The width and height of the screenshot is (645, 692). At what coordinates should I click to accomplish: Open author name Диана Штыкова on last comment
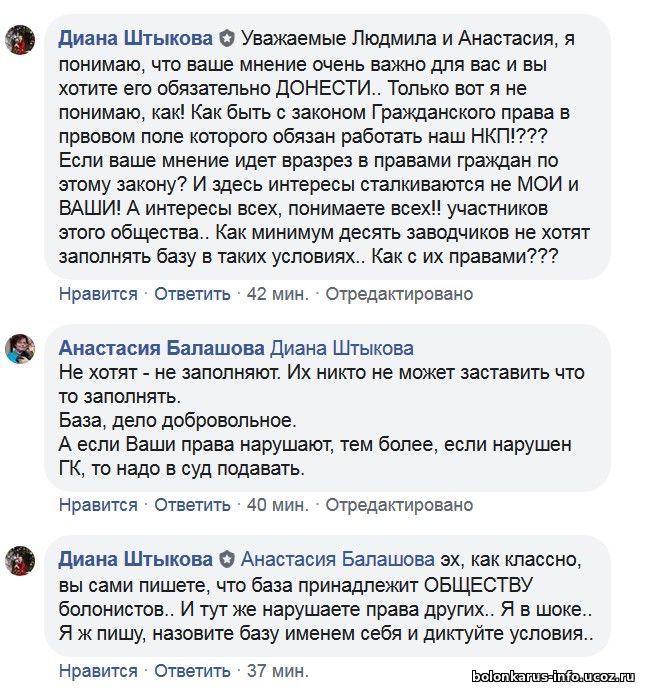click(x=135, y=560)
